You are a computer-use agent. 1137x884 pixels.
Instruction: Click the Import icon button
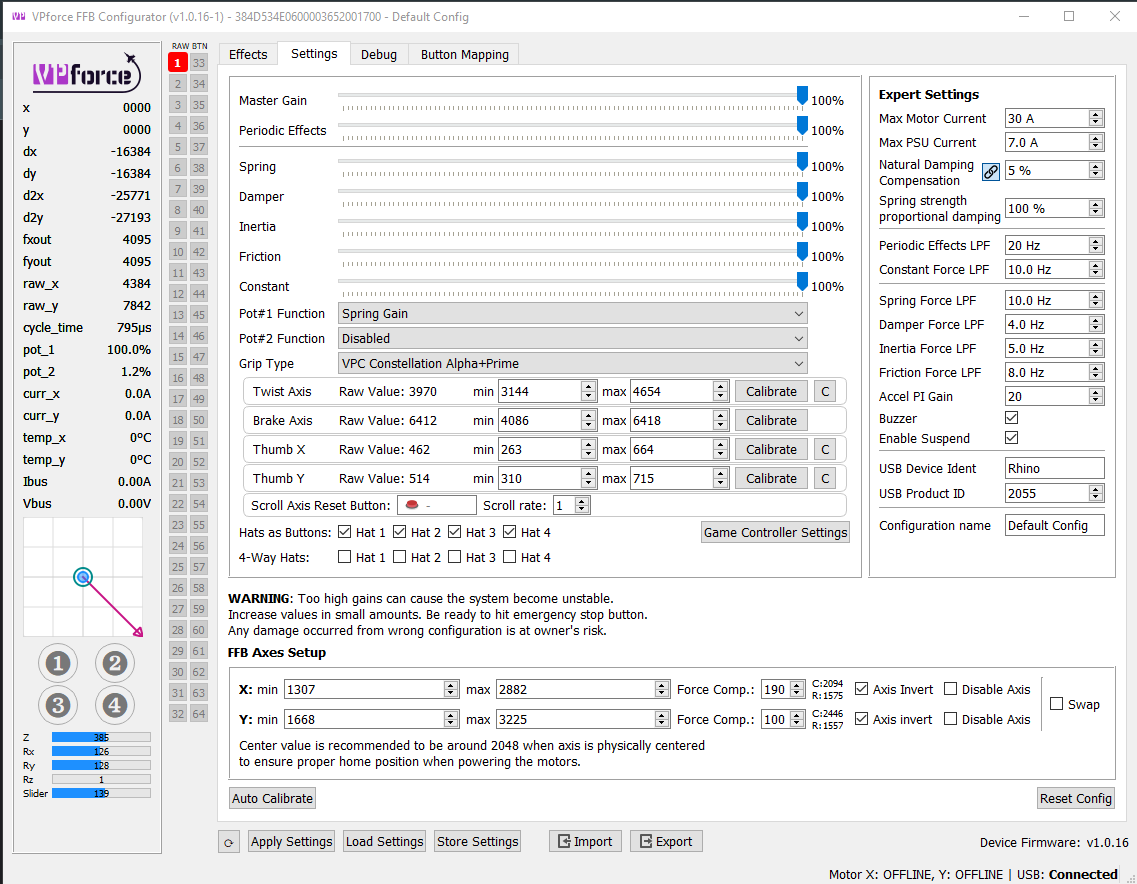point(585,841)
